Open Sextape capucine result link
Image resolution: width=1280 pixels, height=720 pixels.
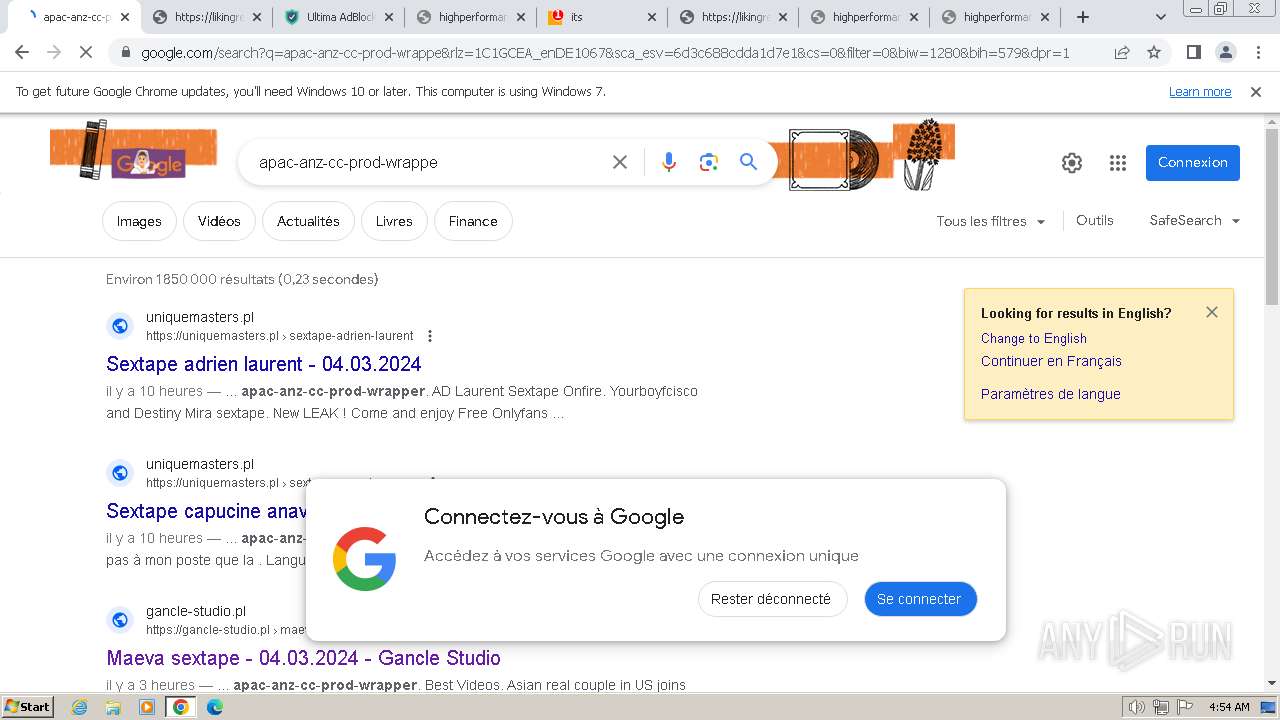click(x=206, y=511)
